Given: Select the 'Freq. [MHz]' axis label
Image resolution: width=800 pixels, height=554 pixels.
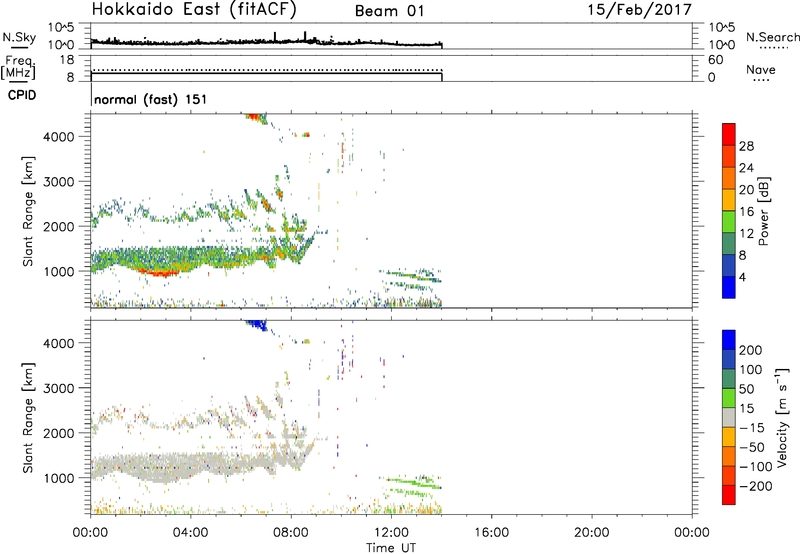Looking at the screenshot, I should click(18, 67).
